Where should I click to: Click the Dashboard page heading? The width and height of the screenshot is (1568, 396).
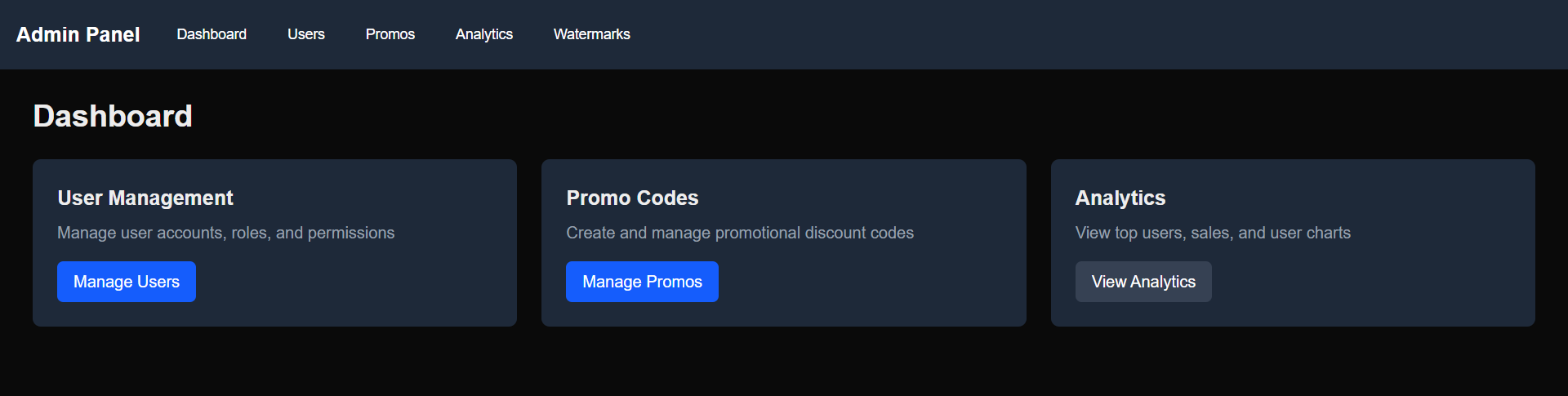tap(113, 116)
